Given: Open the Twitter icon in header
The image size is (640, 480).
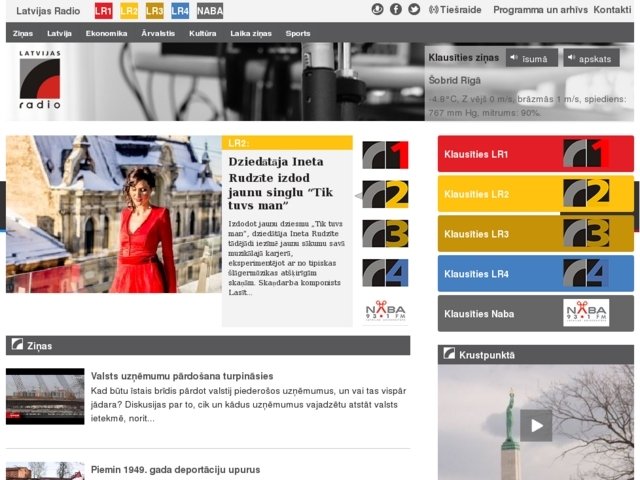Looking at the screenshot, I should (x=414, y=9).
